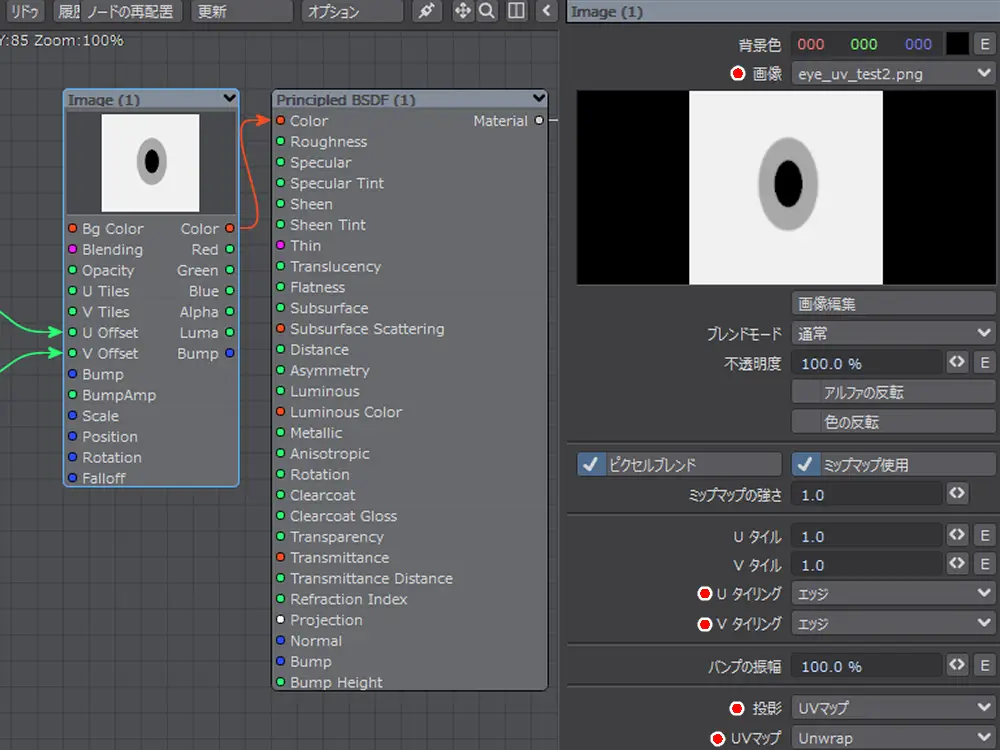Select the pan (four-arrow) icon

coord(462,11)
